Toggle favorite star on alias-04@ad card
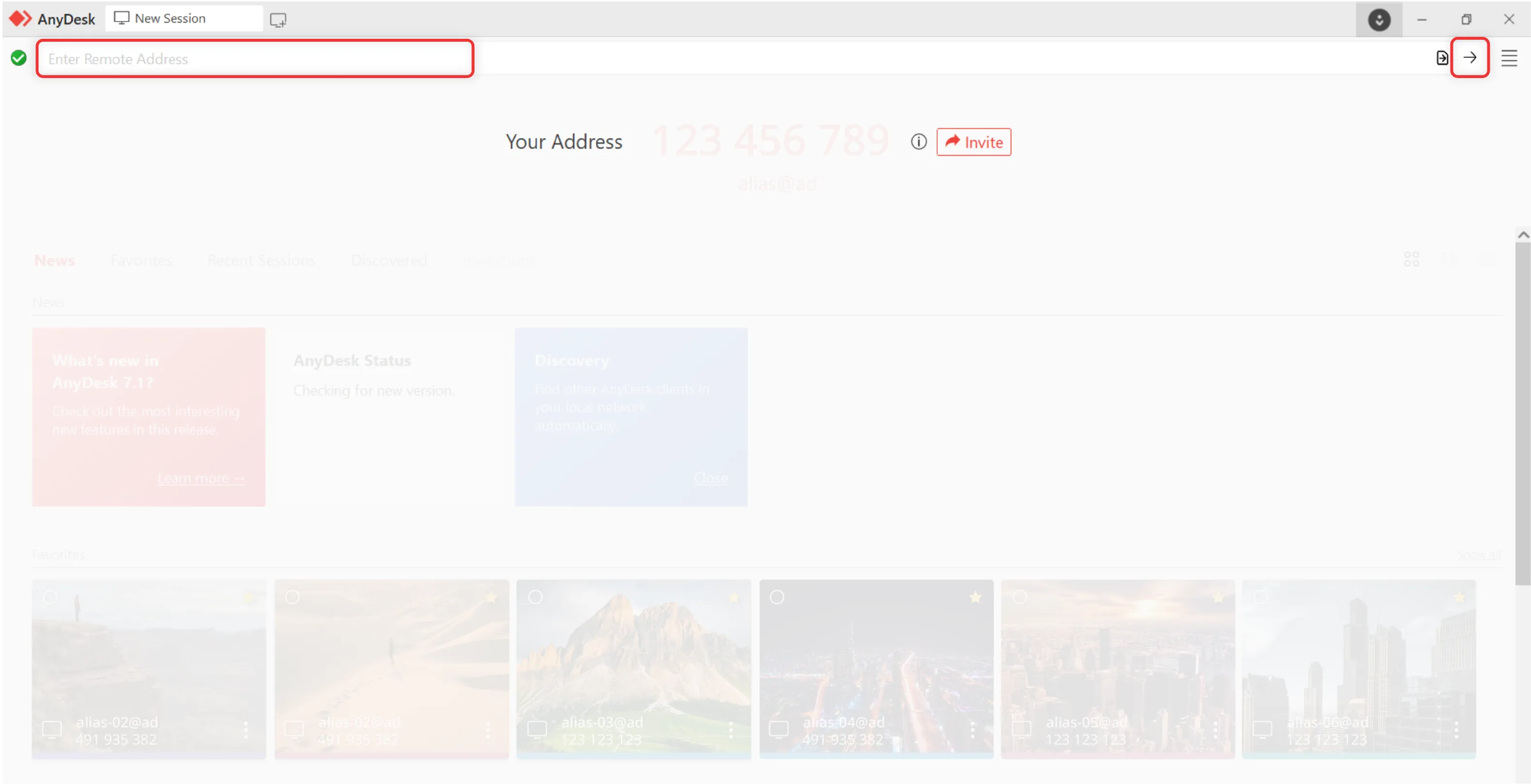Screen dimensions: 1531x784 pyautogui.click(x=975, y=597)
